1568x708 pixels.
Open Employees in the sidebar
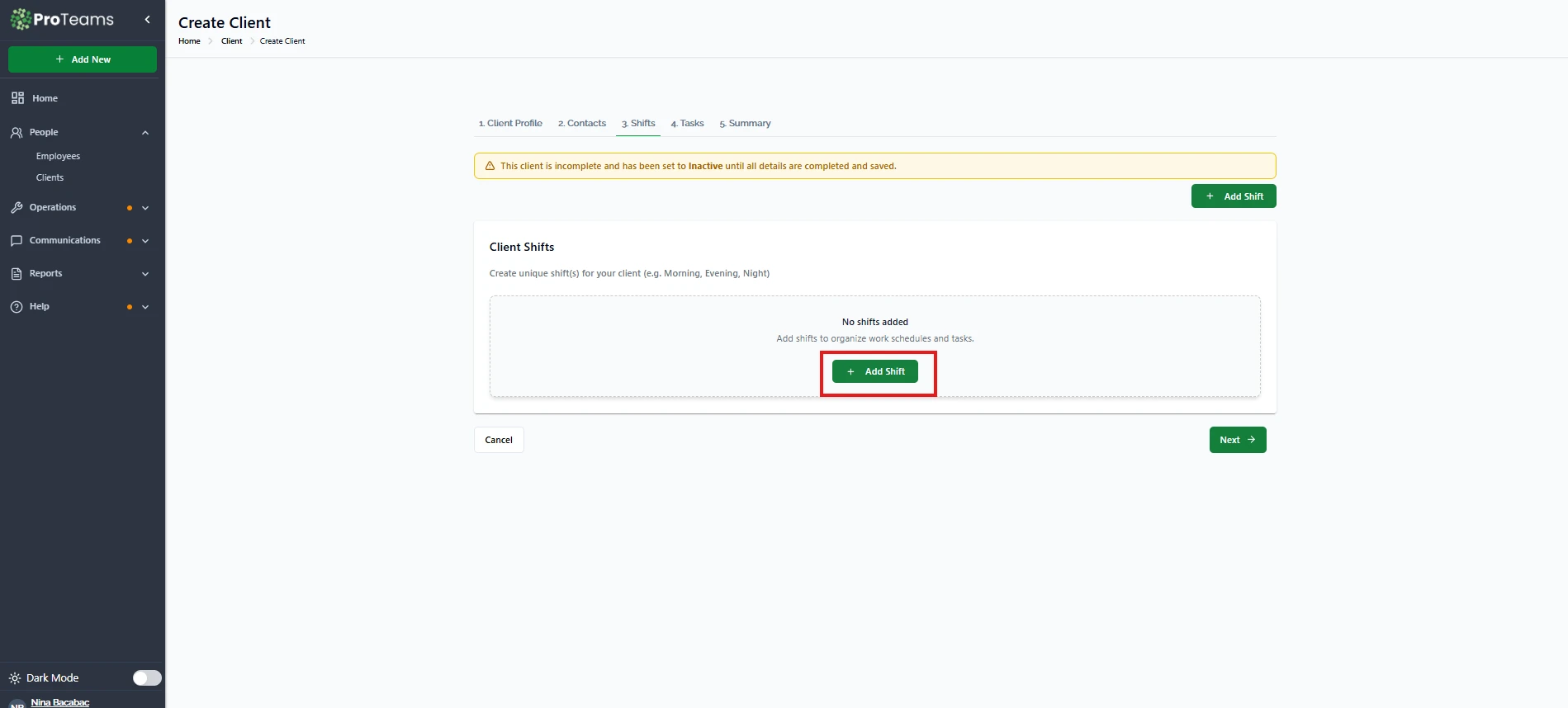click(58, 156)
